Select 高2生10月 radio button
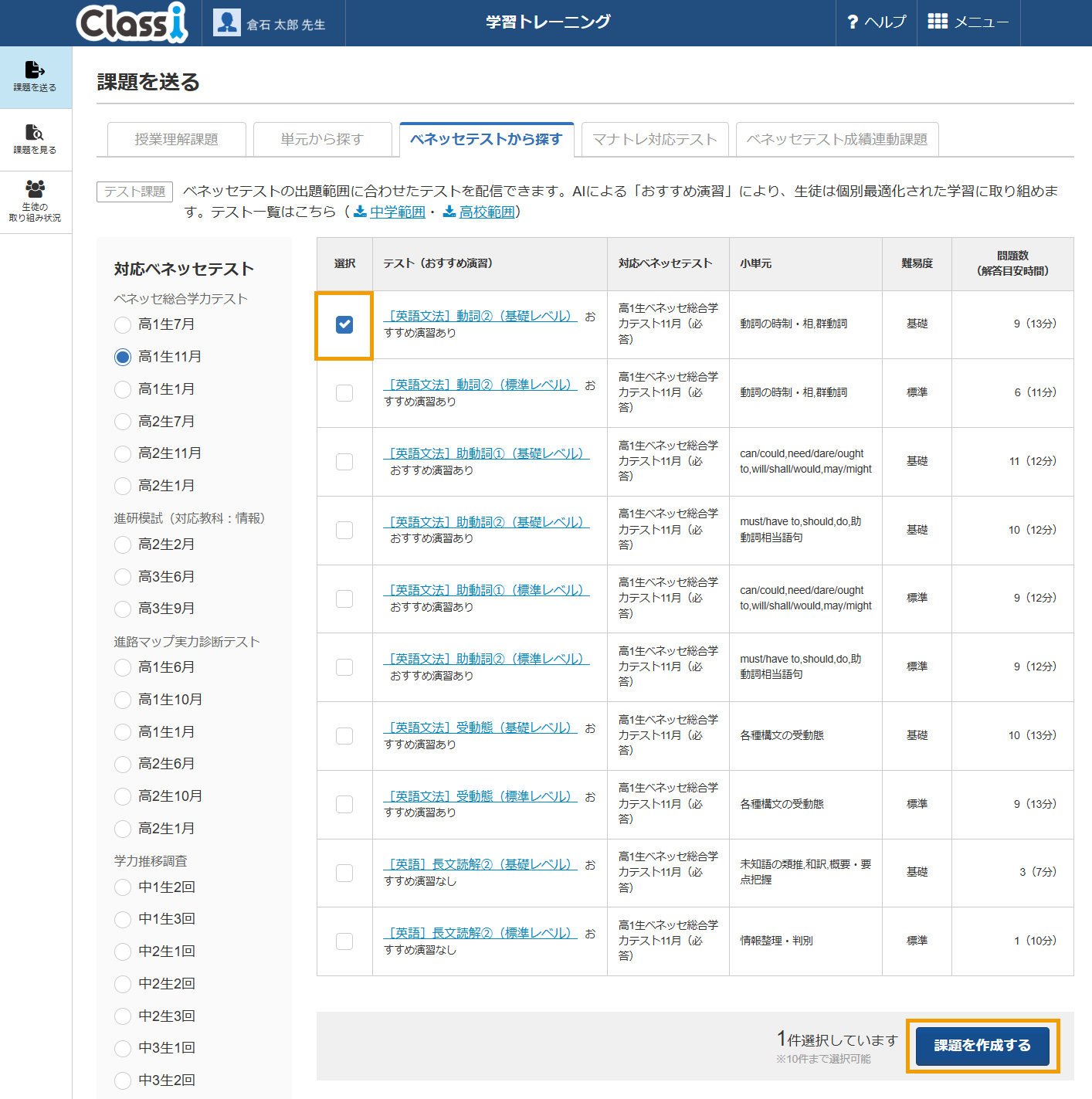The width and height of the screenshot is (1092, 1099). 123,797
